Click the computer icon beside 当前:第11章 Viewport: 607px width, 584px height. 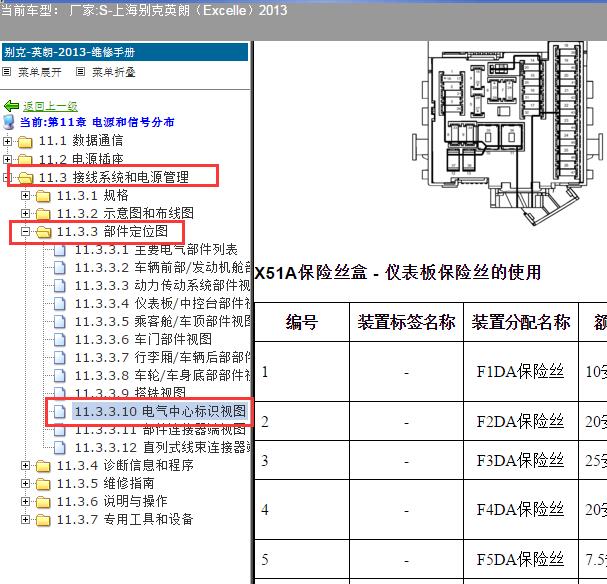(x=8, y=122)
